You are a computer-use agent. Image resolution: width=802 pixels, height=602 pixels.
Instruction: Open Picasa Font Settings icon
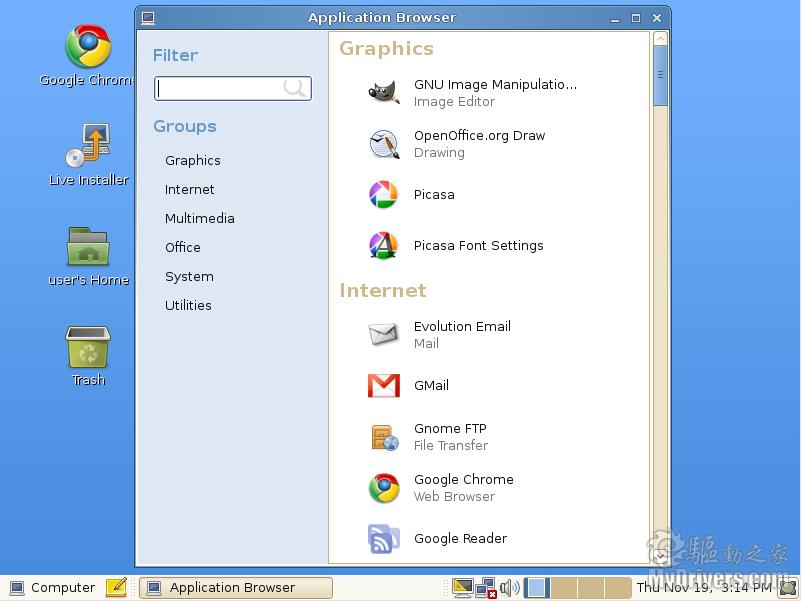(384, 246)
